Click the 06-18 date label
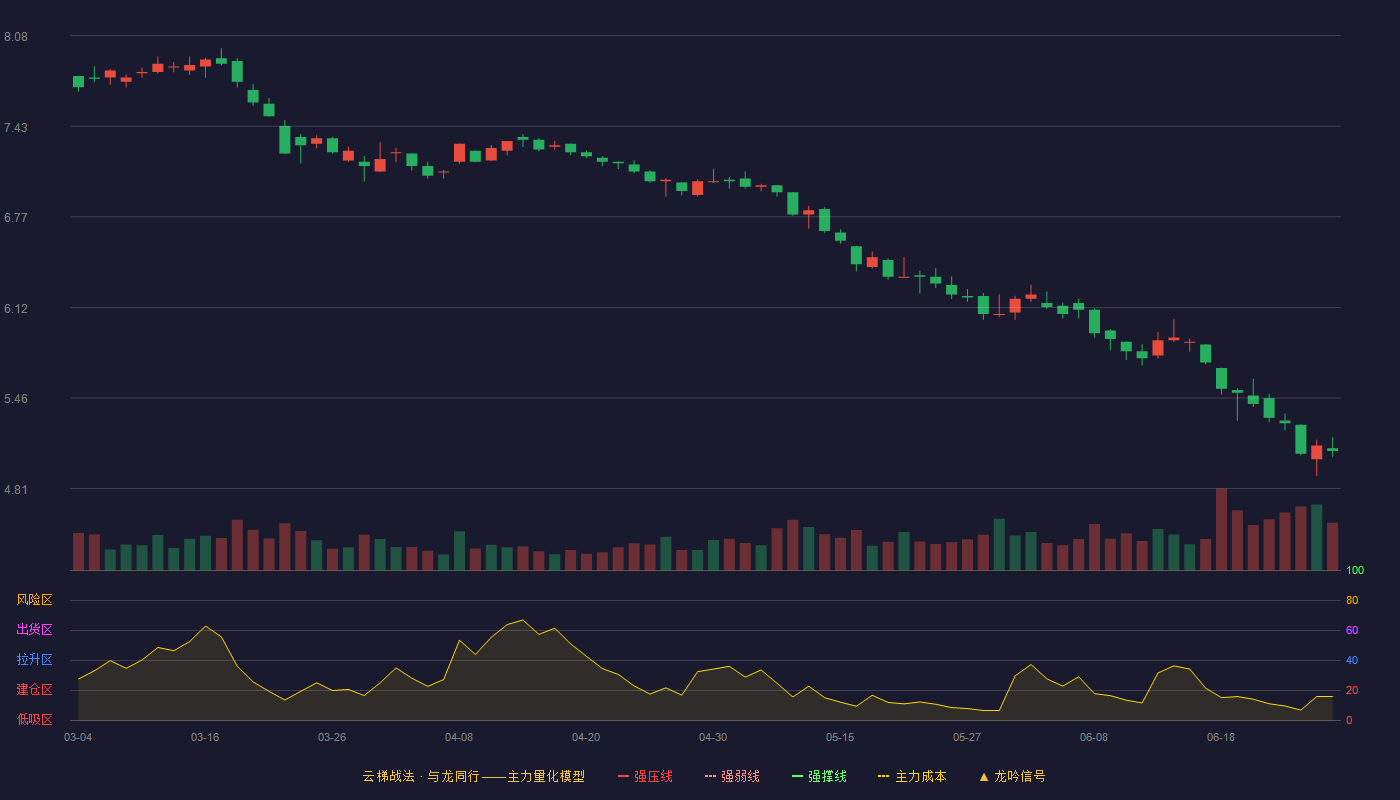The width and height of the screenshot is (1400, 800). (1221, 737)
